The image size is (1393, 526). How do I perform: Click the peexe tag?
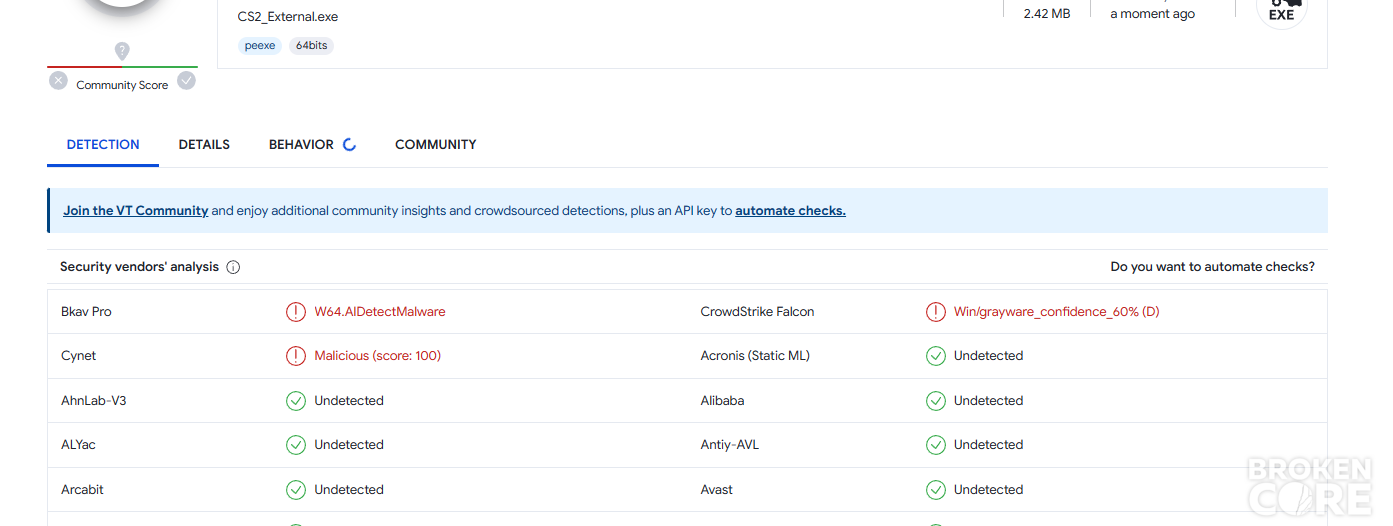click(x=260, y=46)
